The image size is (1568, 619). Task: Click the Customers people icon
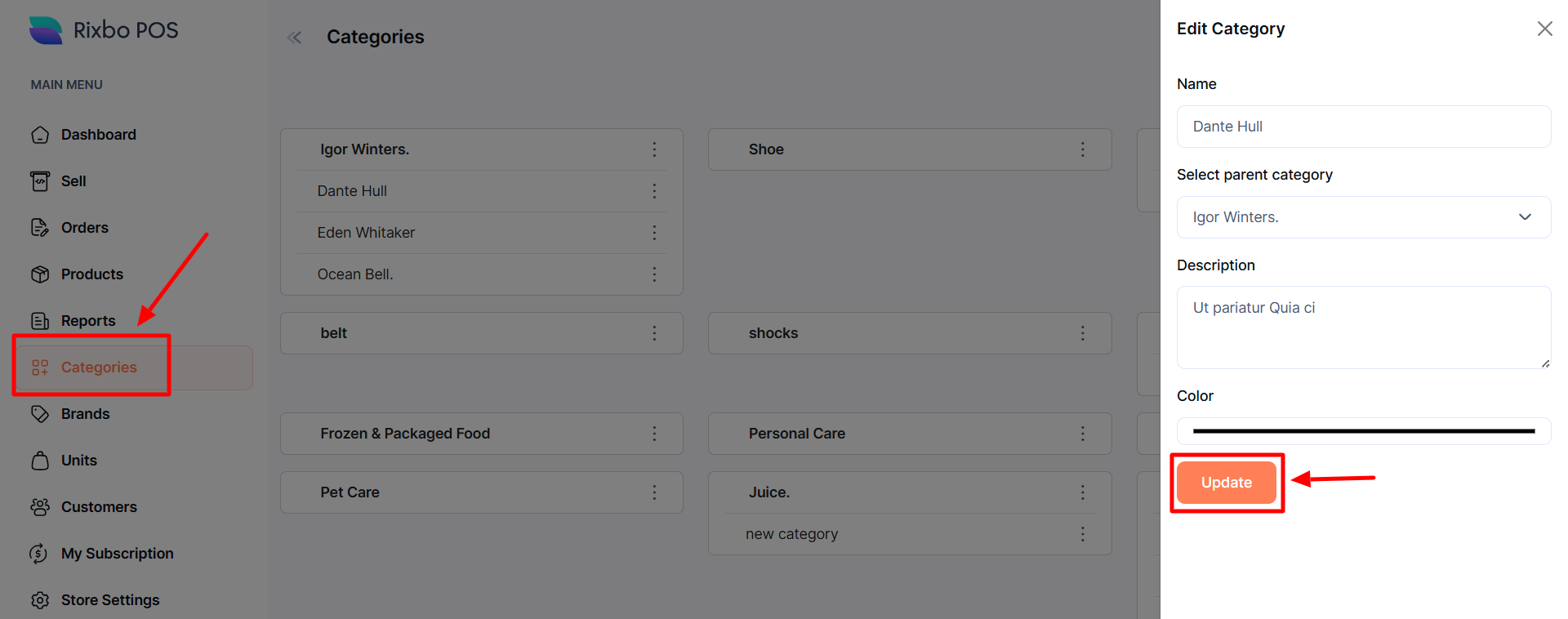point(40,507)
